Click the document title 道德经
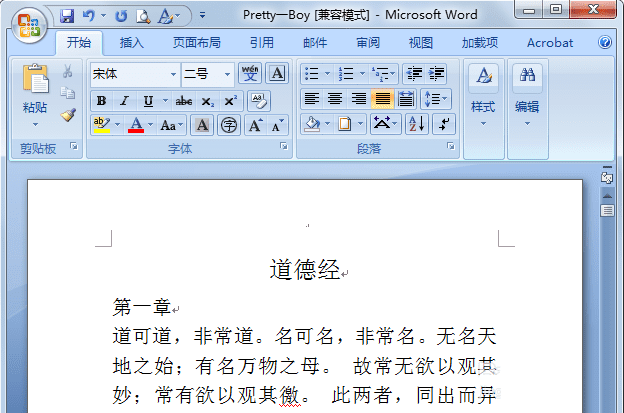624x413 pixels. [x=304, y=269]
